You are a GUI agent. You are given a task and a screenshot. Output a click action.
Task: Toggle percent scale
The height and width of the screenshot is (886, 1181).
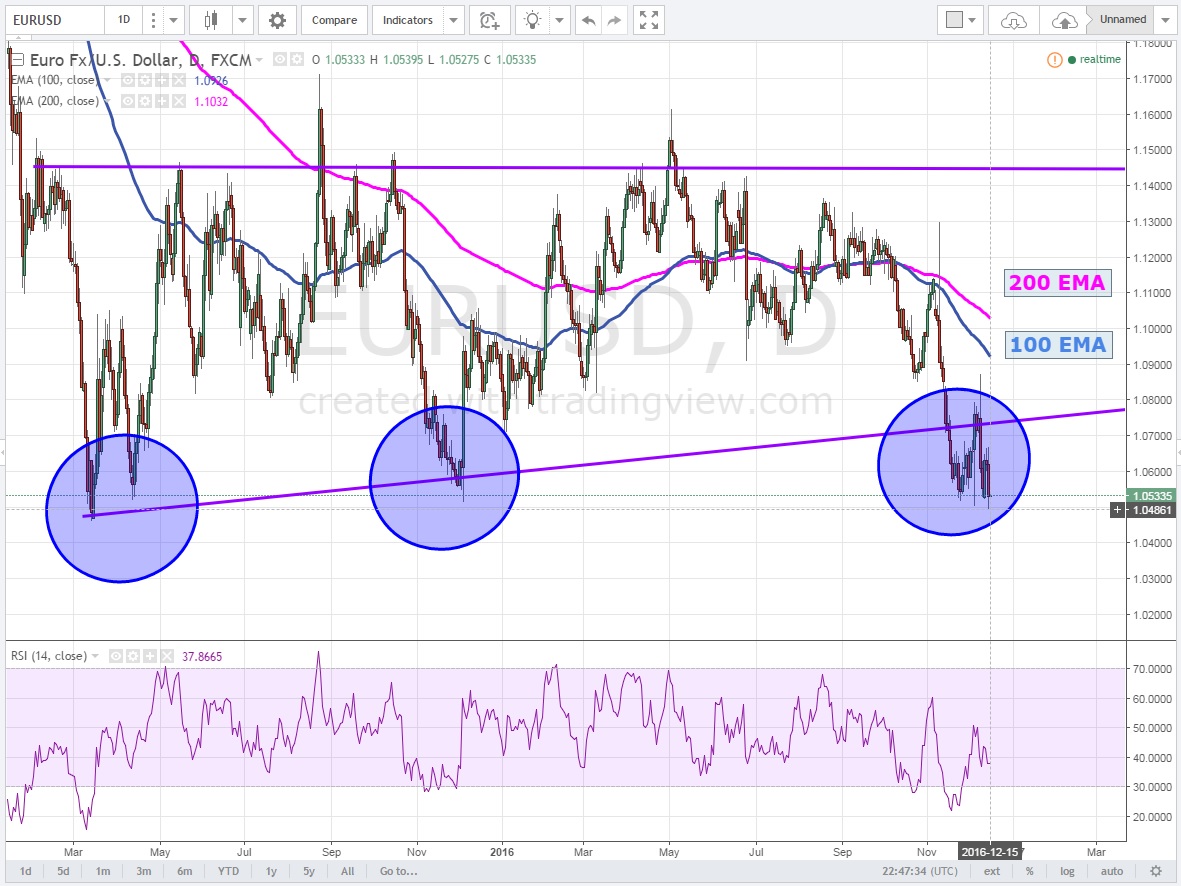[x=1029, y=871]
